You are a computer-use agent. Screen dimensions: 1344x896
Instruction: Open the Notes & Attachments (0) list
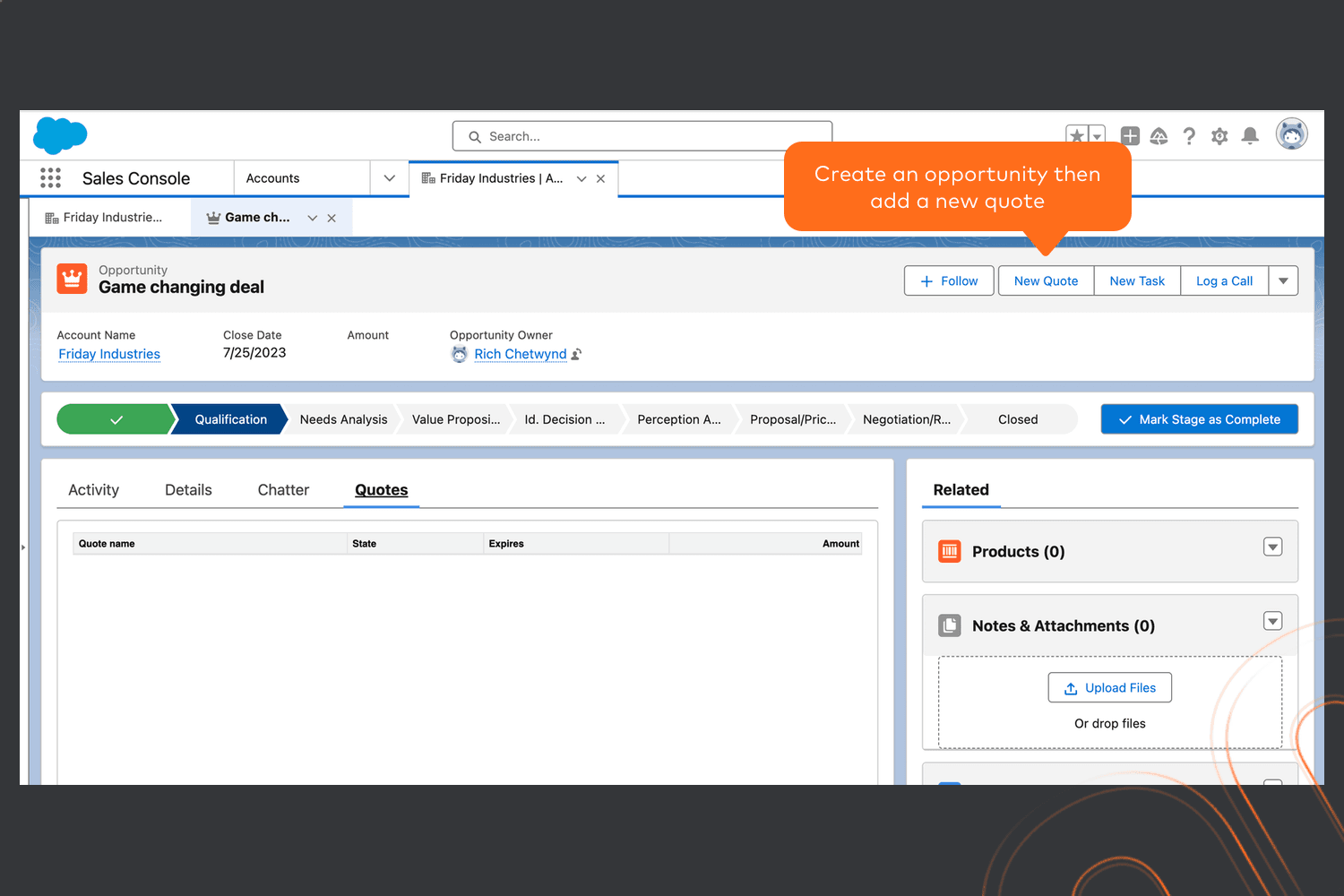pos(1064,626)
